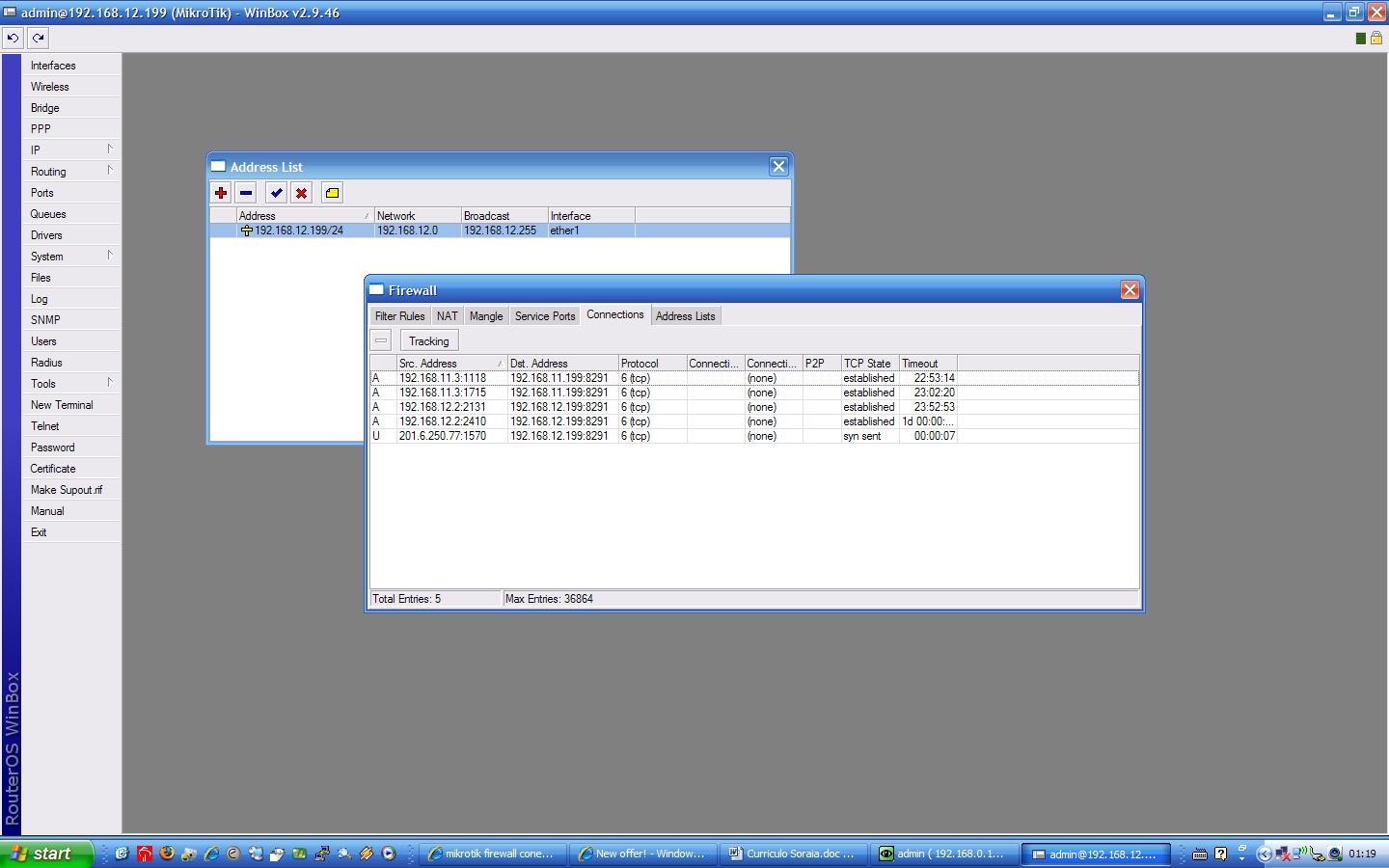Image resolution: width=1389 pixels, height=868 pixels.
Task: Click the padlock secure-mode icon
Action: (1376, 38)
